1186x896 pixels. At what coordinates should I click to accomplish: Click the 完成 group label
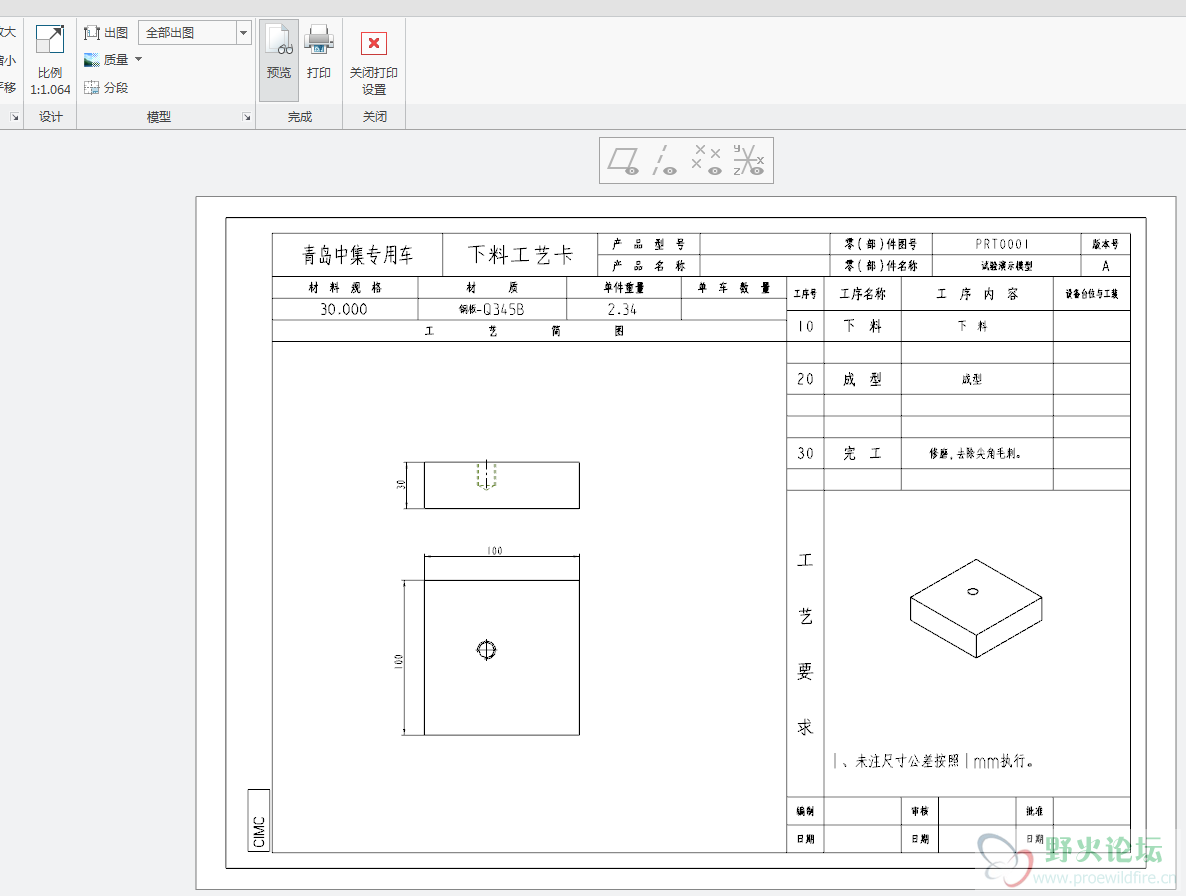300,116
